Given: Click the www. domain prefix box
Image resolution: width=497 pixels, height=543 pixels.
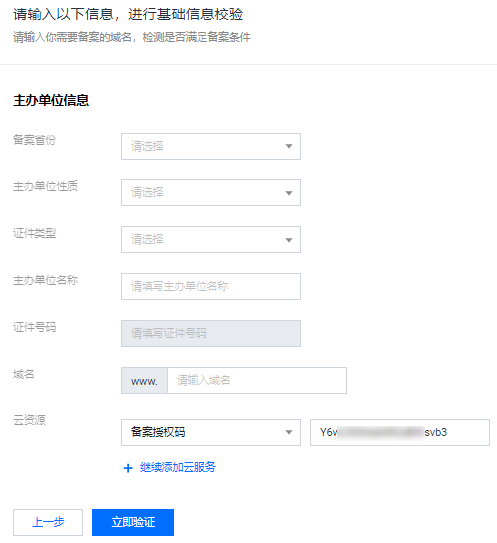Looking at the screenshot, I should 144,380.
